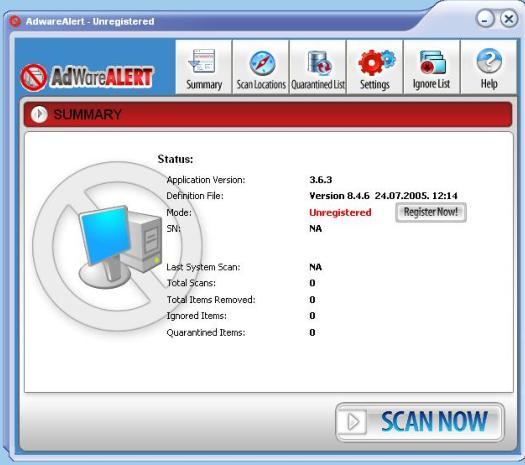Open the Ignore List folders icon

pos(433,62)
